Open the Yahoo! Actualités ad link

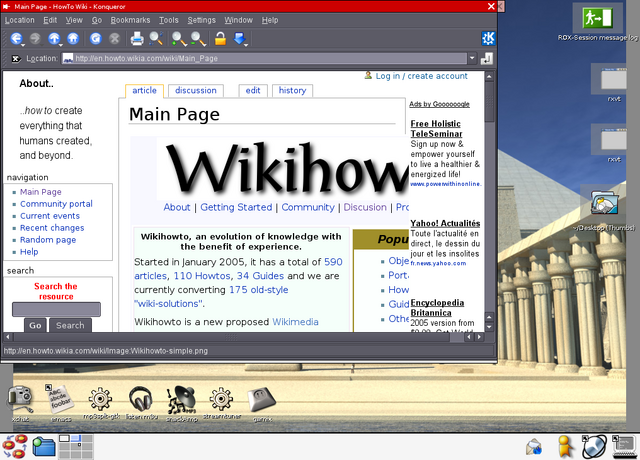pos(445,223)
